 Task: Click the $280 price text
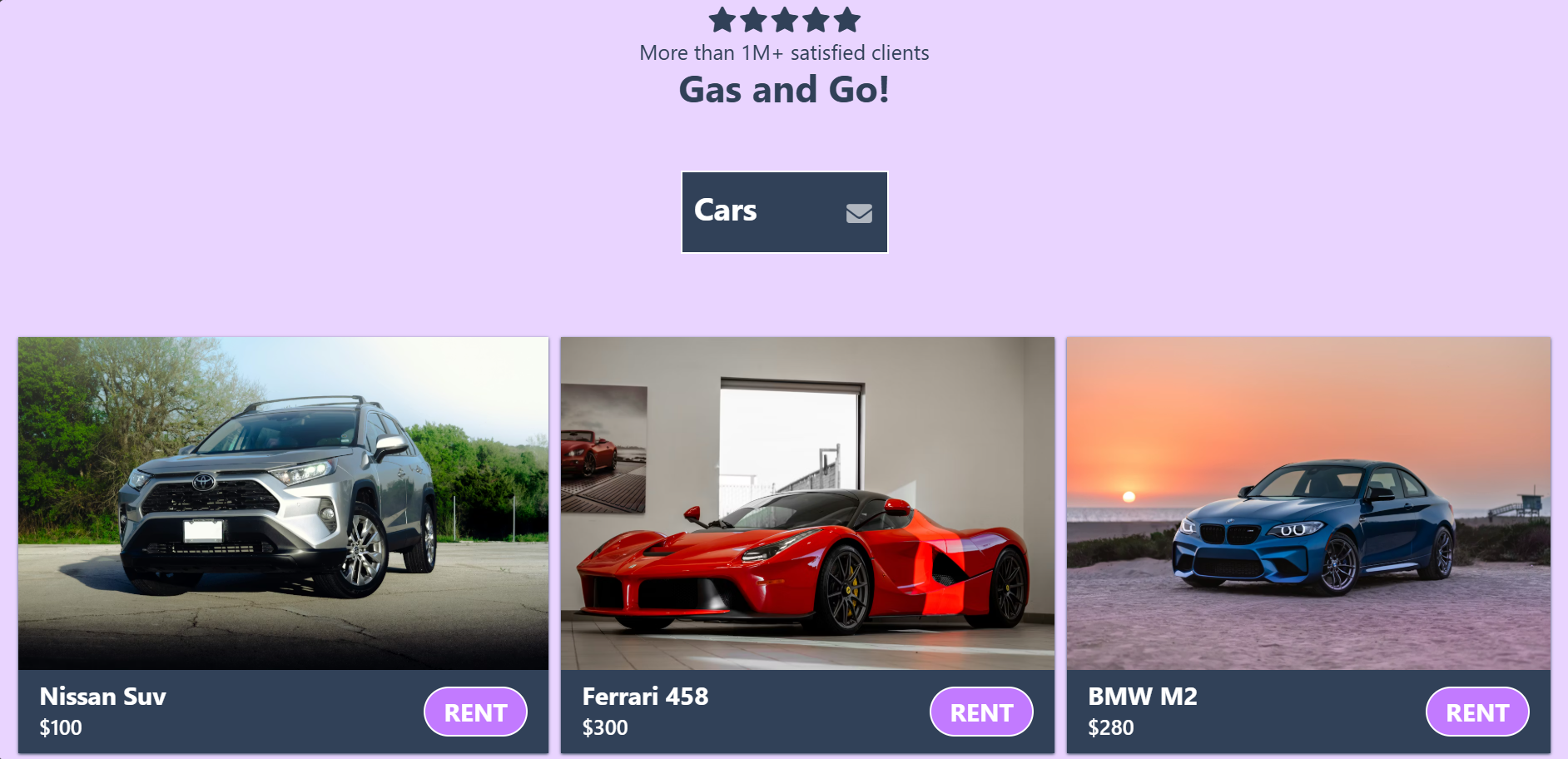point(1111,727)
